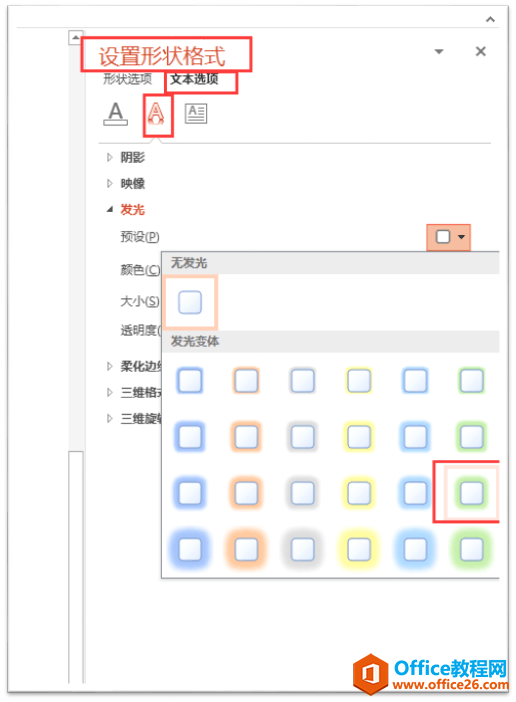
Task: Apply gray glow in fourth row
Action: tap(303, 549)
